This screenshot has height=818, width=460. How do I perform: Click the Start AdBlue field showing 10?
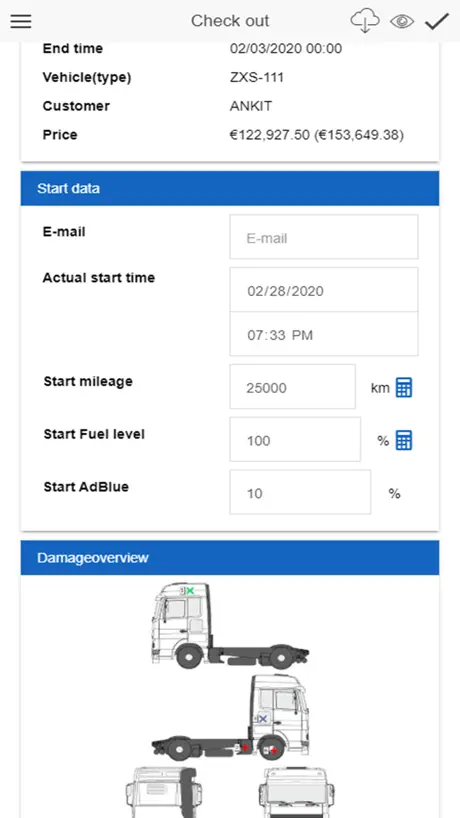[300, 492]
